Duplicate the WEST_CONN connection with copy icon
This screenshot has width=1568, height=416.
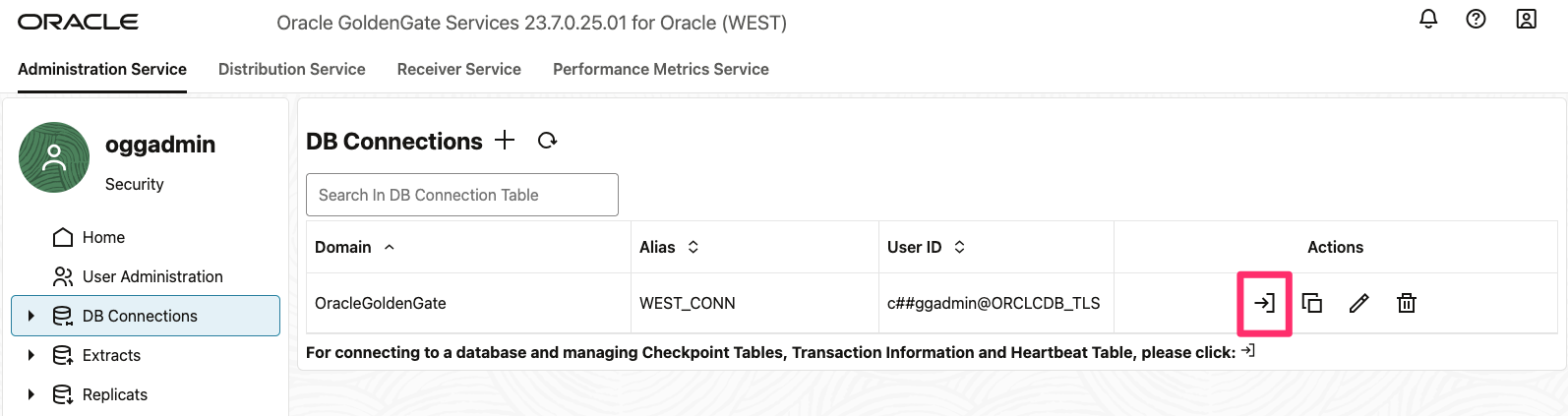(1311, 303)
